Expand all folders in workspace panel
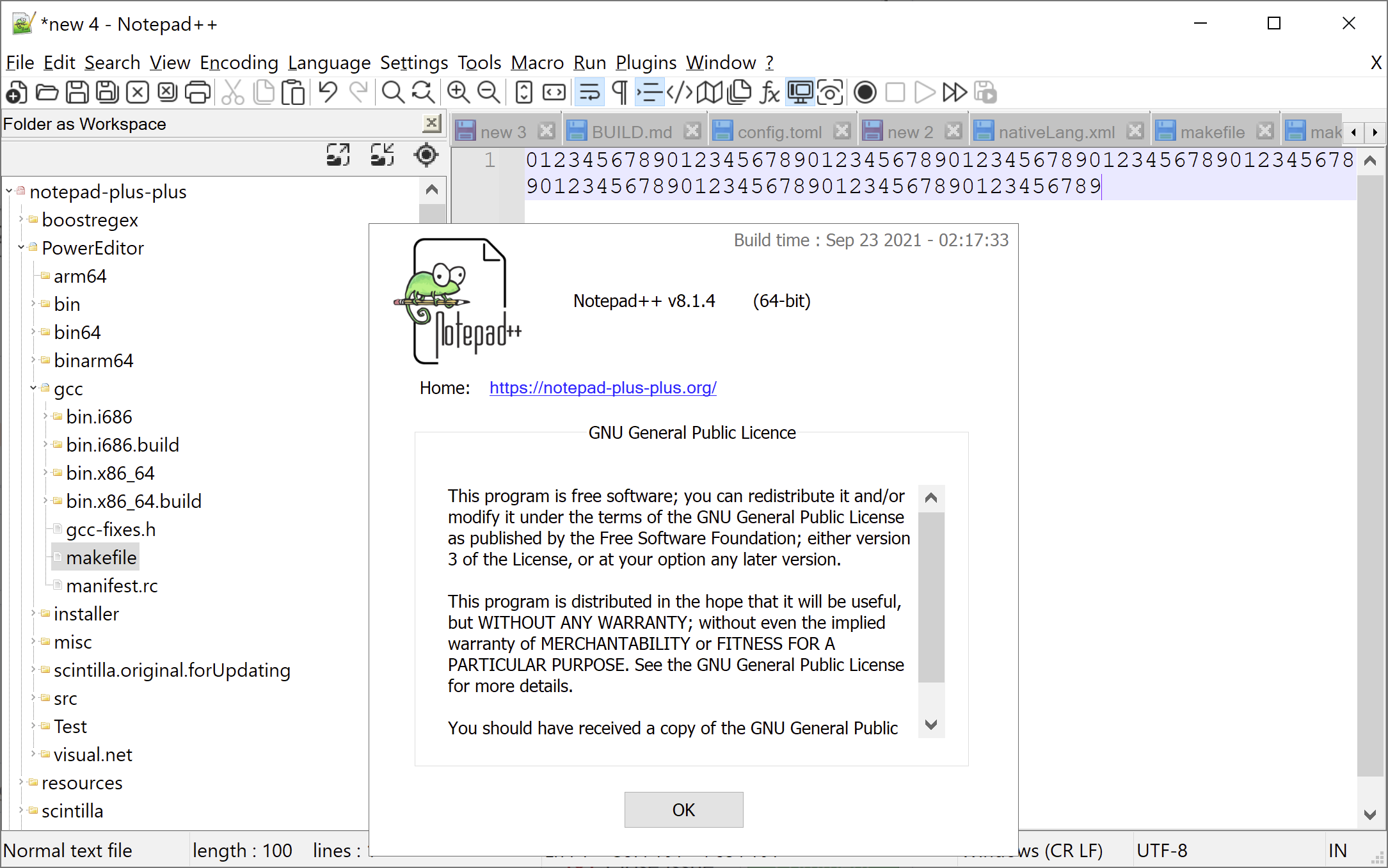The image size is (1388, 868). [x=339, y=155]
